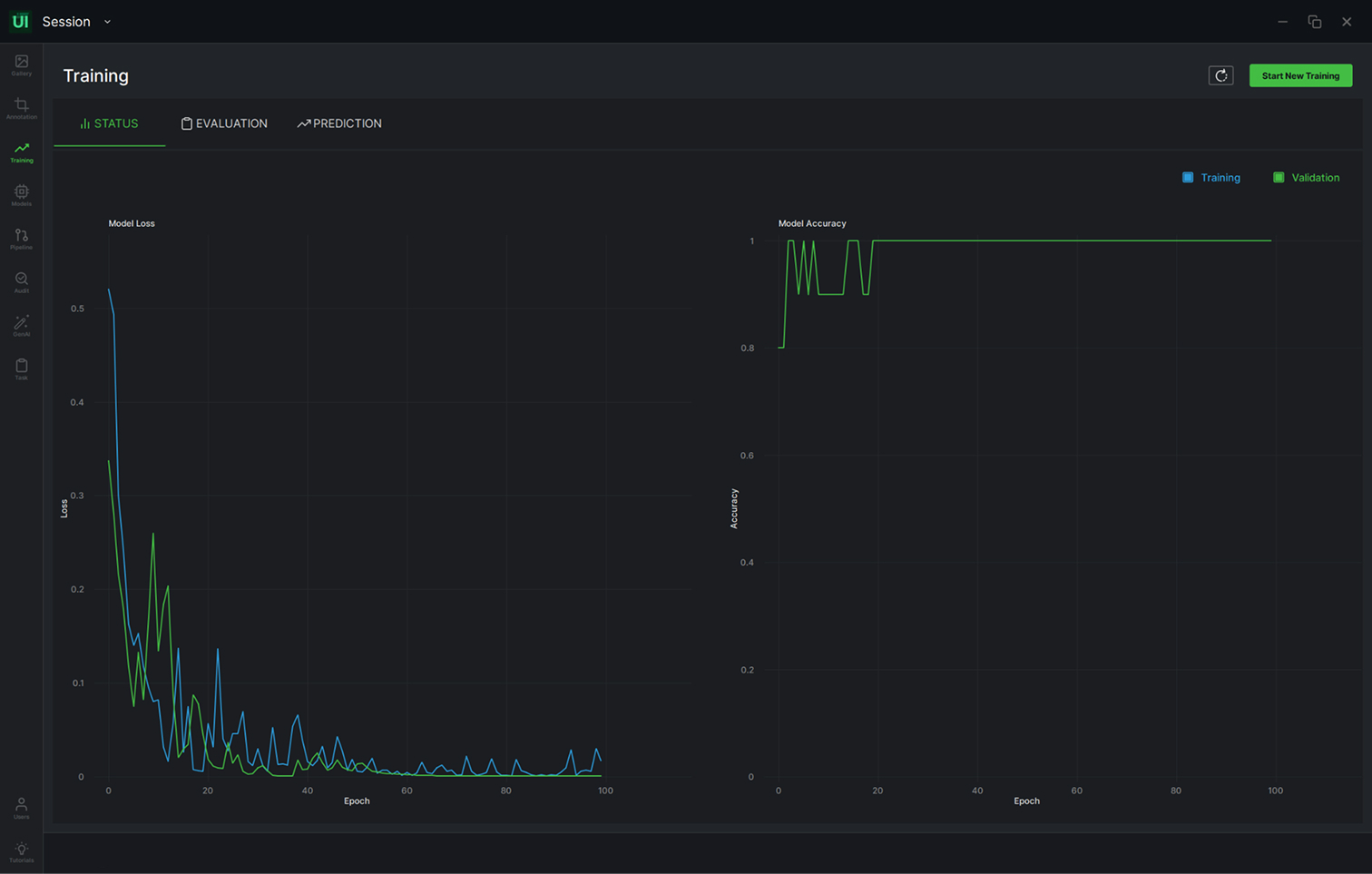This screenshot has width=1372, height=874.
Task: Open the Task section
Action: coord(21,370)
